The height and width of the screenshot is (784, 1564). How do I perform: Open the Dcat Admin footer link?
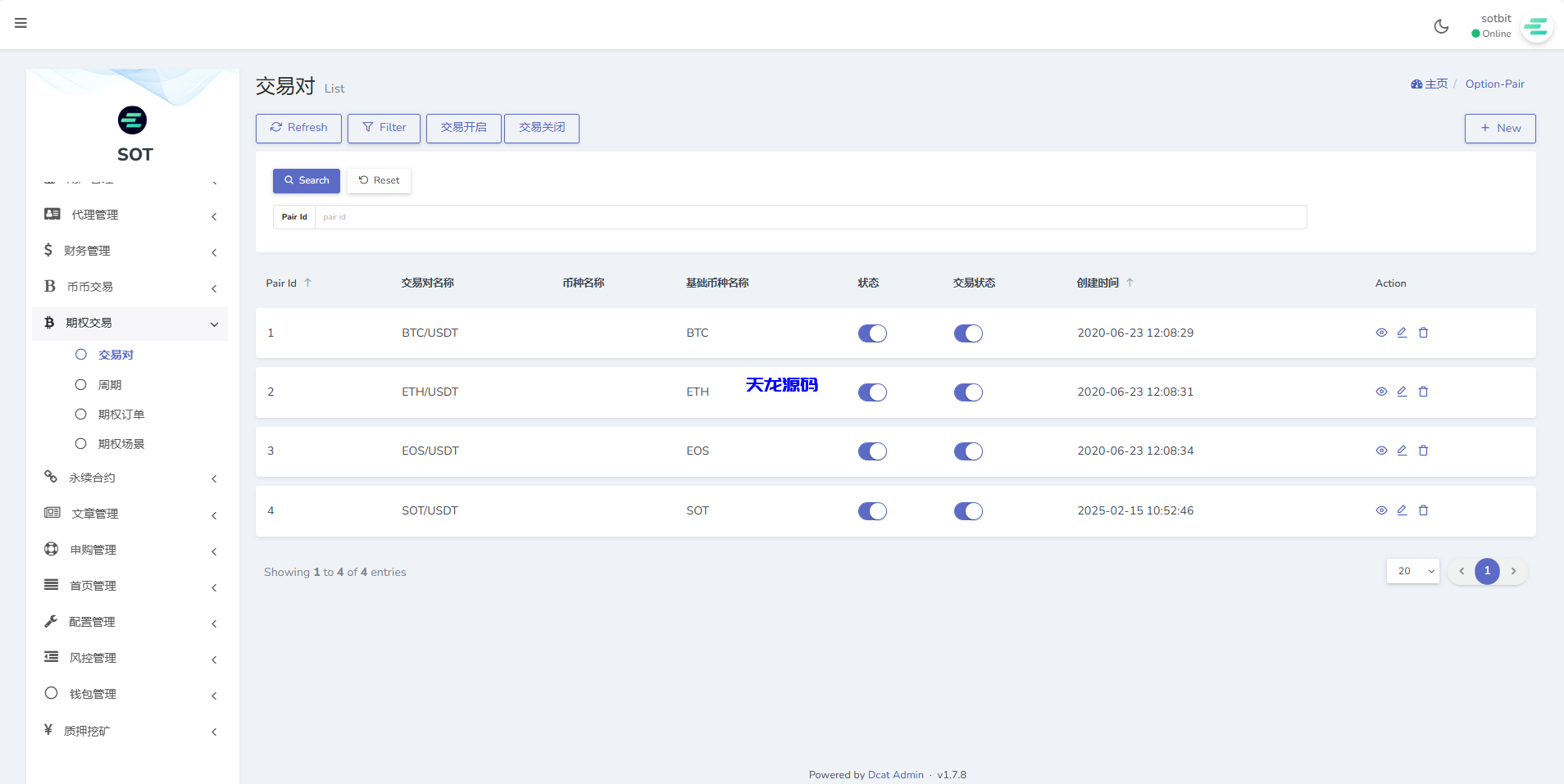895,774
